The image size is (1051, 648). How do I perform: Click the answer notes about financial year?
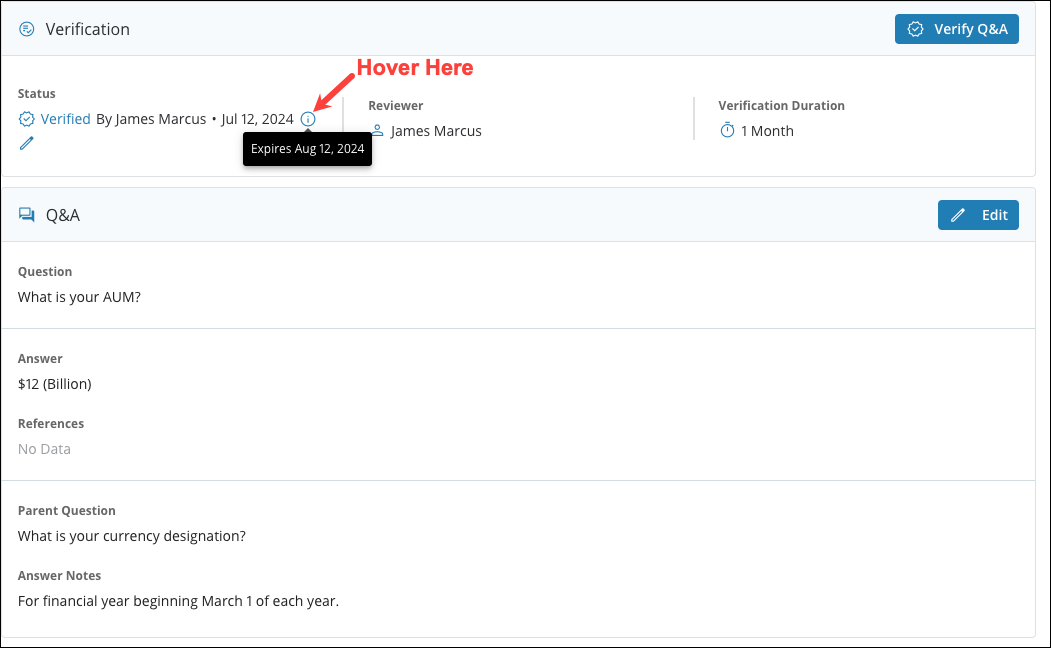[x=178, y=601]
